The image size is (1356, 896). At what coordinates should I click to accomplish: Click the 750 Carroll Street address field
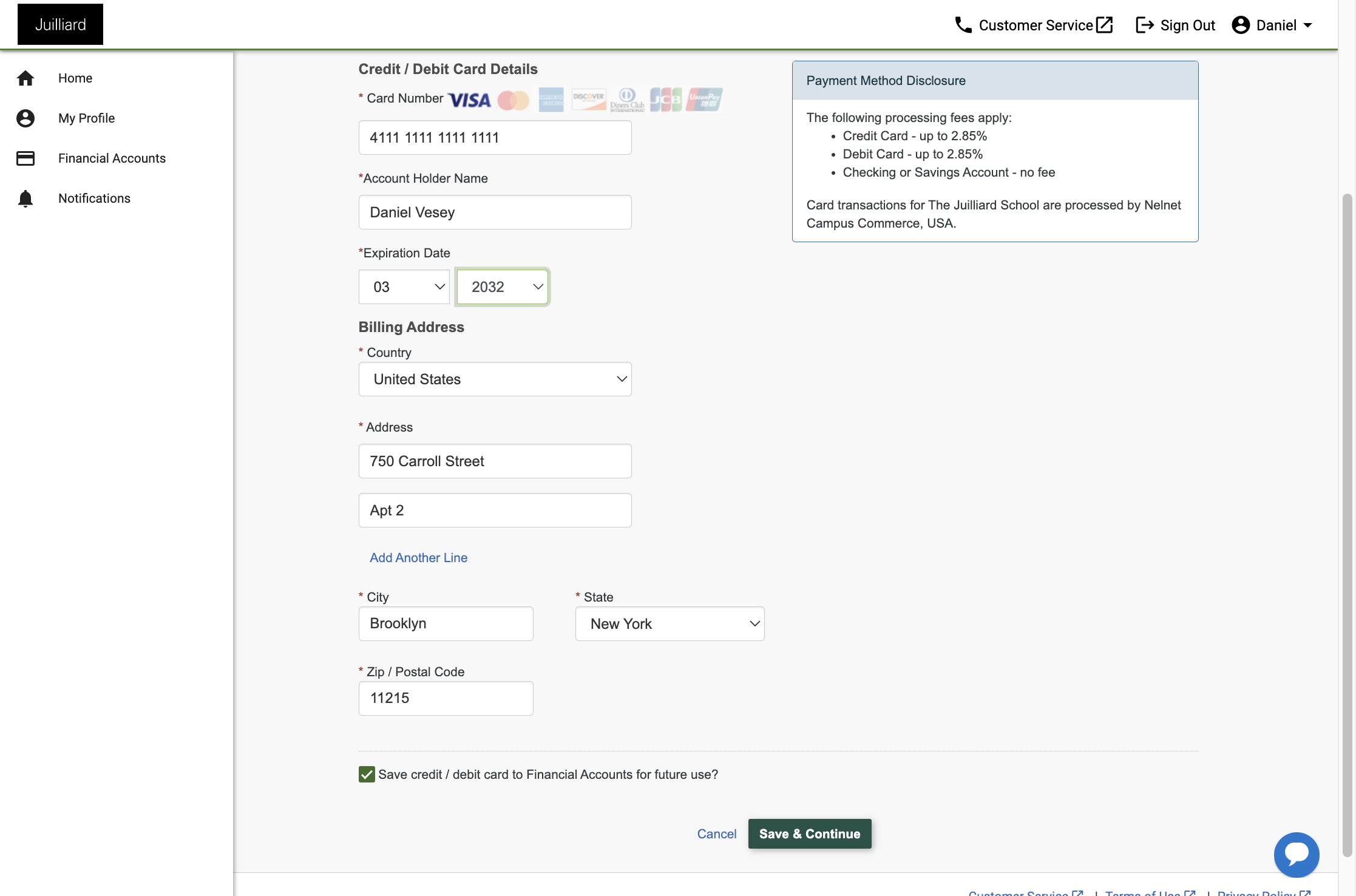click(x=495, y=461)
